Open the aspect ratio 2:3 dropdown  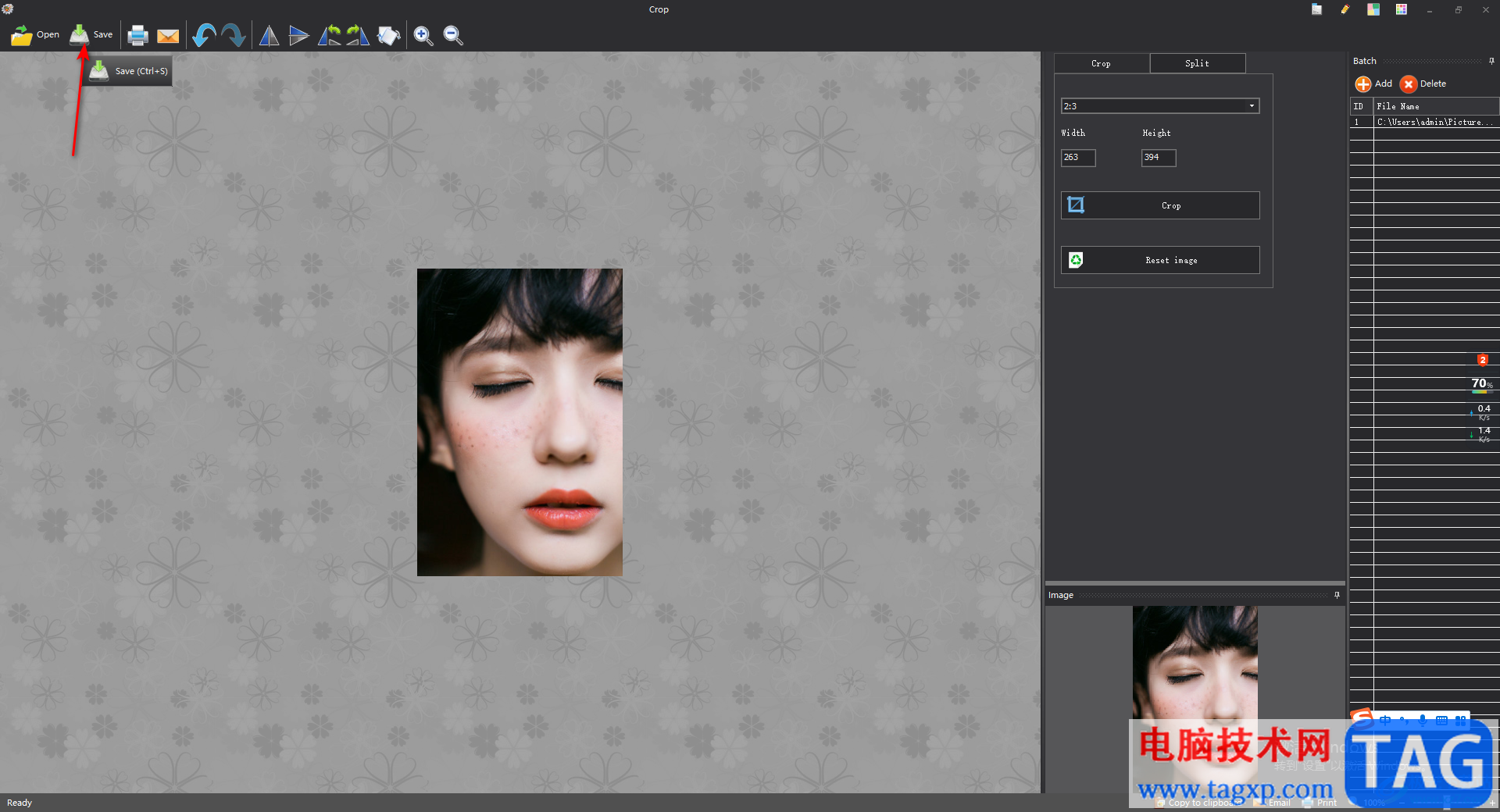[x=1160, y=106]
